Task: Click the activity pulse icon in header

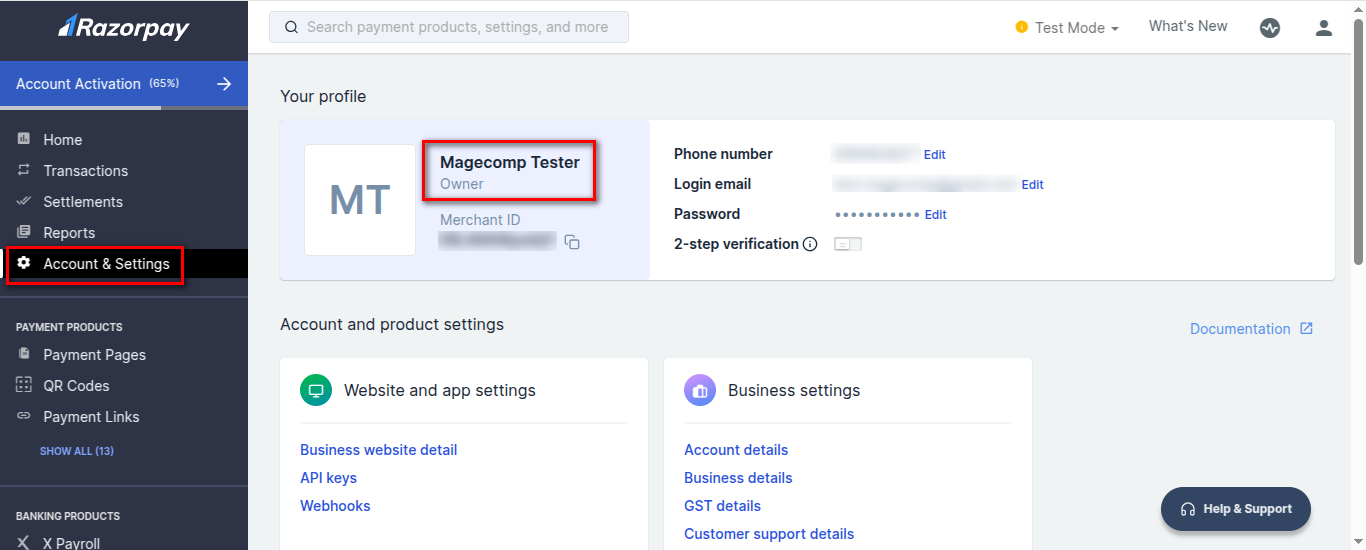Action: (1270, 28)
